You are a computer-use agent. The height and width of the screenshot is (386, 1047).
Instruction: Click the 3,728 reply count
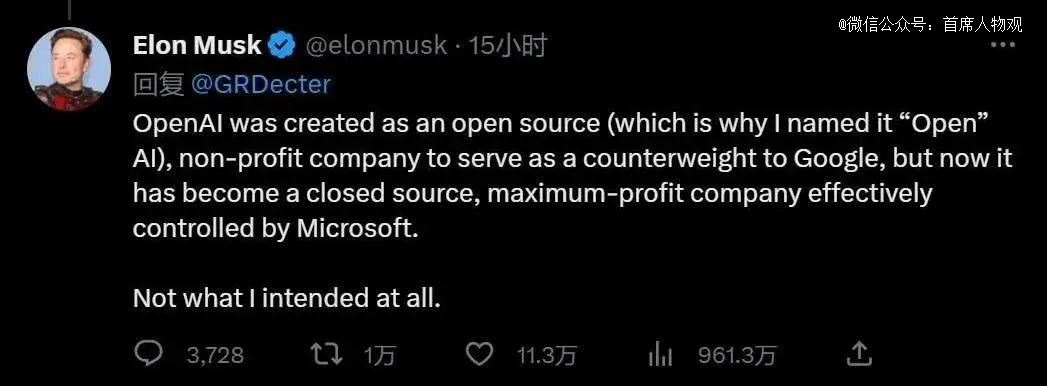coord(215,355)
